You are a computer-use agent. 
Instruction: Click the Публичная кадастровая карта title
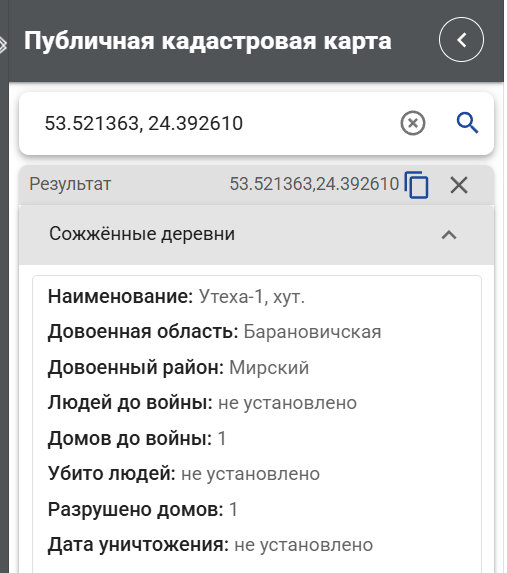[x=208, y=41]
